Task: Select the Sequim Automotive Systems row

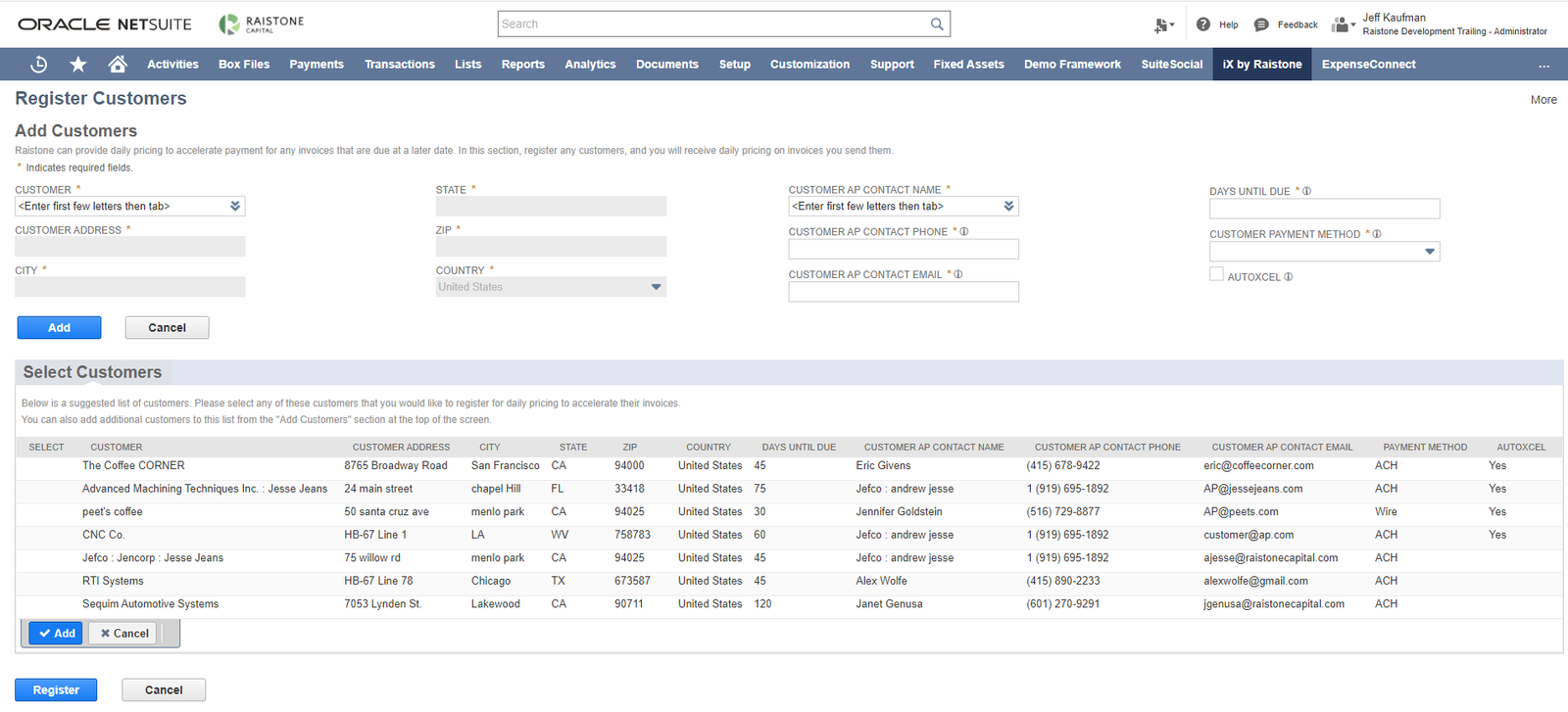Action: point(789,604)
